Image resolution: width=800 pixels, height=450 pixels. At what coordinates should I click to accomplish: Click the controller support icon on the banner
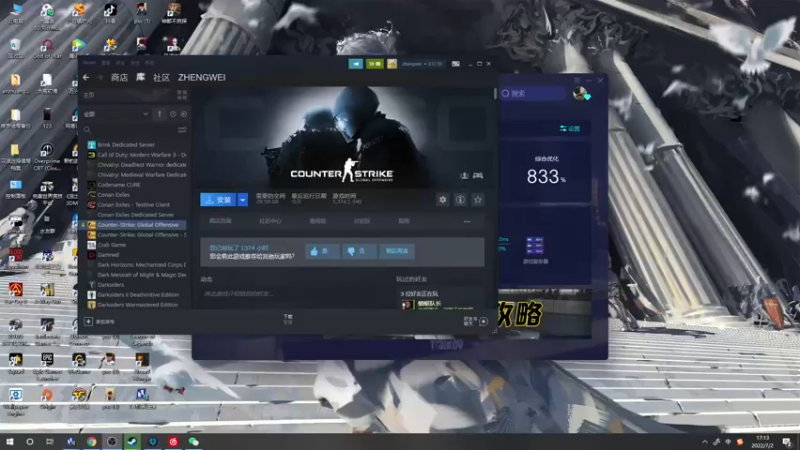478,176
